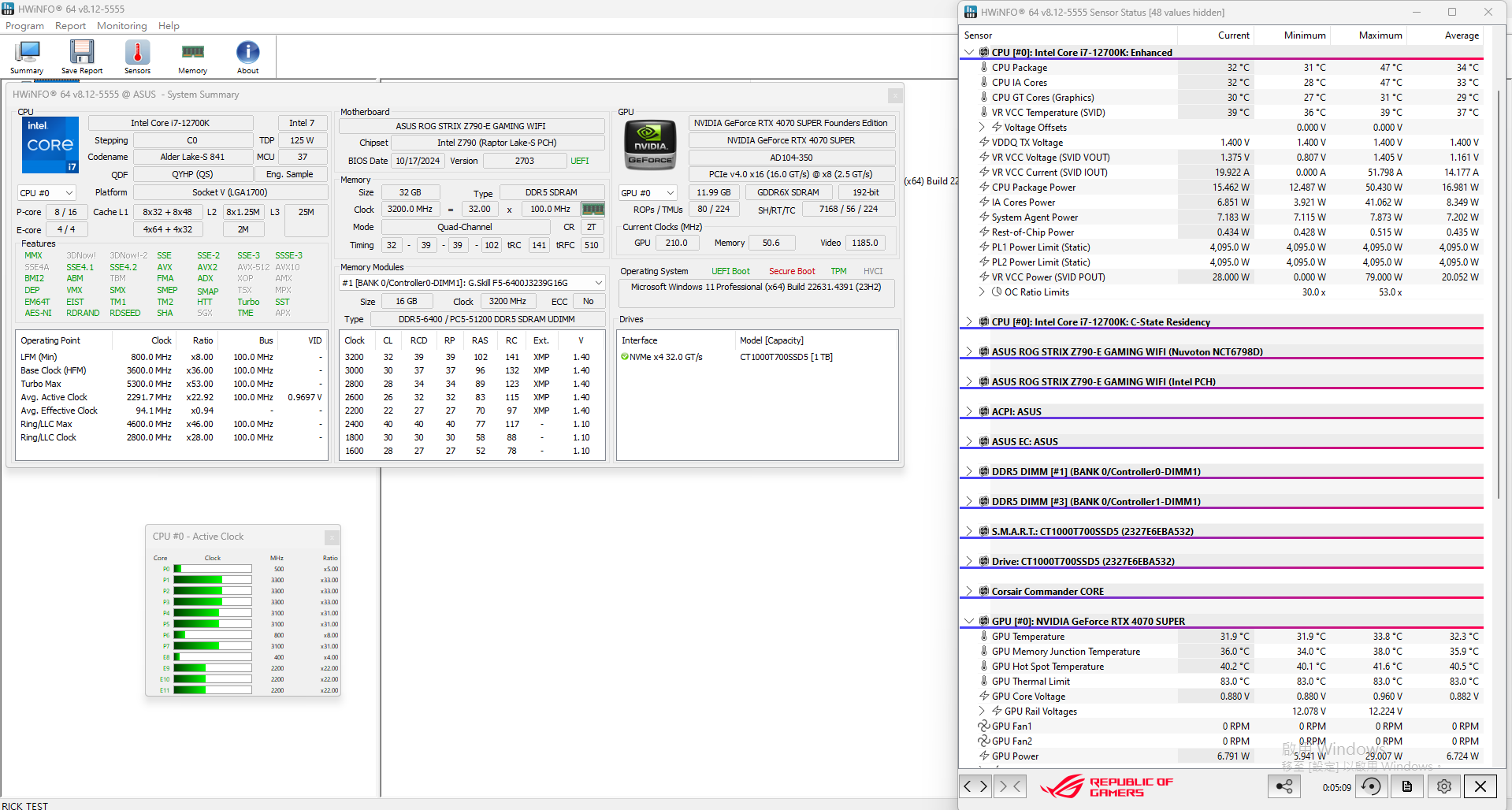Expand the Nuvoton NCT6798D sensor group
Screen dimensions: 1512x810
tap(969, 352)
